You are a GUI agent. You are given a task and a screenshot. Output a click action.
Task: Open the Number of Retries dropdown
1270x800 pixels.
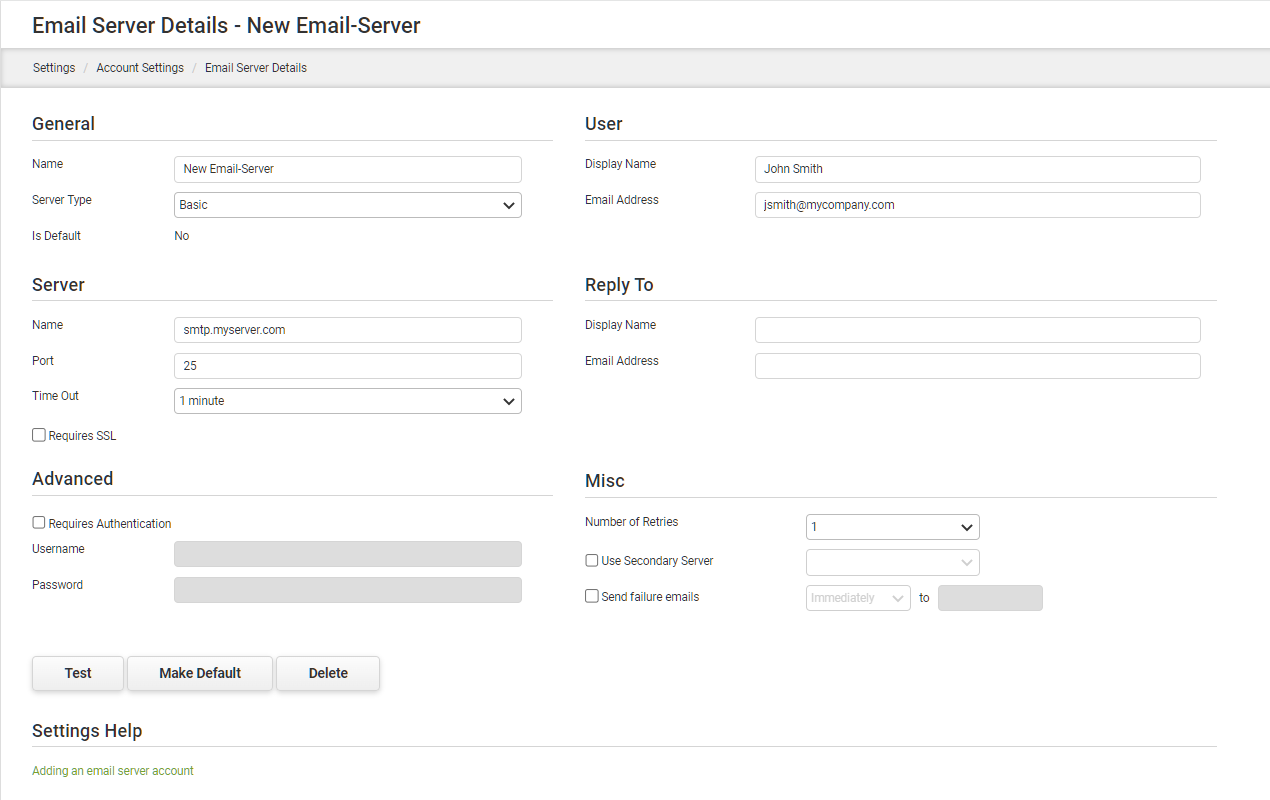click(892, 527)
